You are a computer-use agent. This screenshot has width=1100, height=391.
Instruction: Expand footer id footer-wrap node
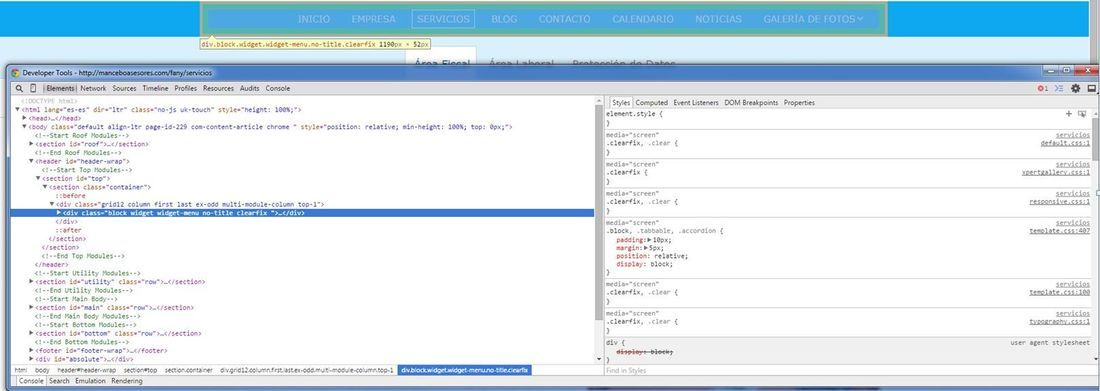(x=32, y=350)
